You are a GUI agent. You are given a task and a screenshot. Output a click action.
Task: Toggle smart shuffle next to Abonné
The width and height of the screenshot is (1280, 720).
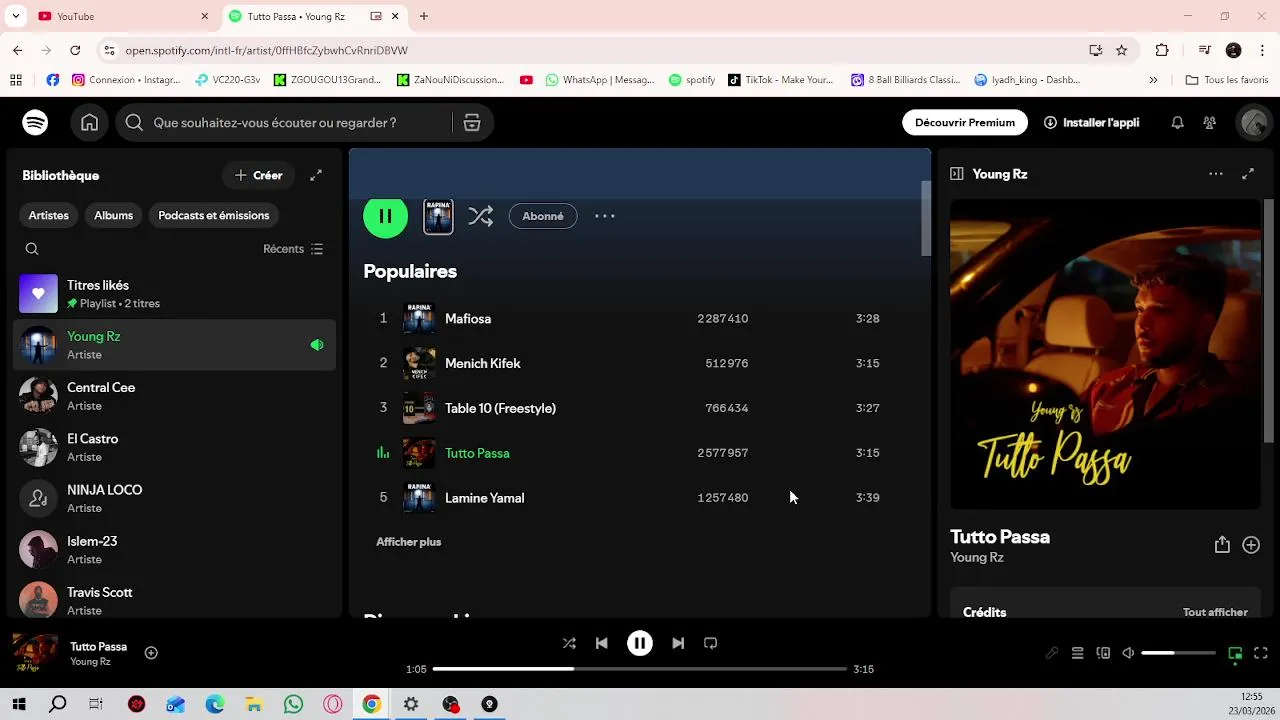[481, 216]
